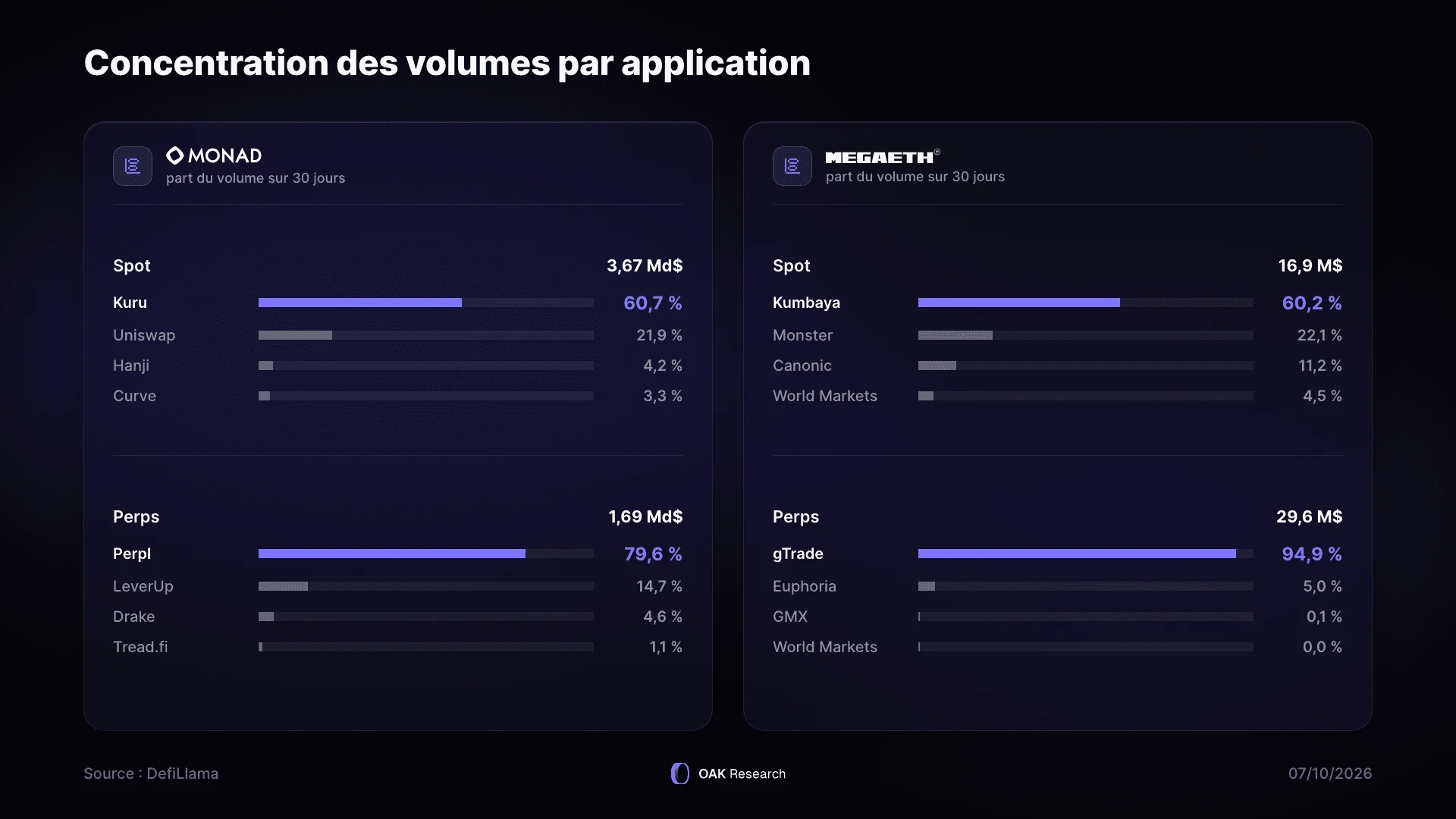Click the "Source : DefiLlama" text
Image resolution: width=1456 pixels, height=819 pixels.
[x=151, y=773]
